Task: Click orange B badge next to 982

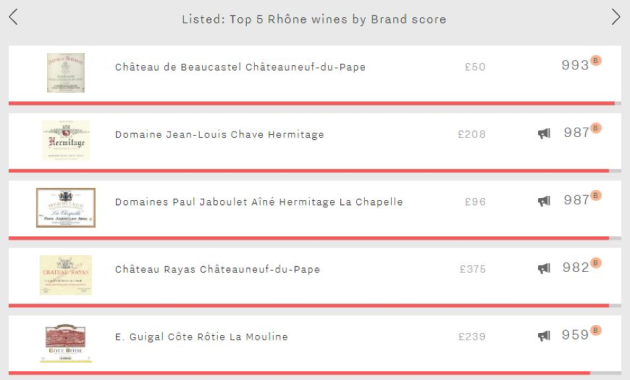Action: [596, 263]
